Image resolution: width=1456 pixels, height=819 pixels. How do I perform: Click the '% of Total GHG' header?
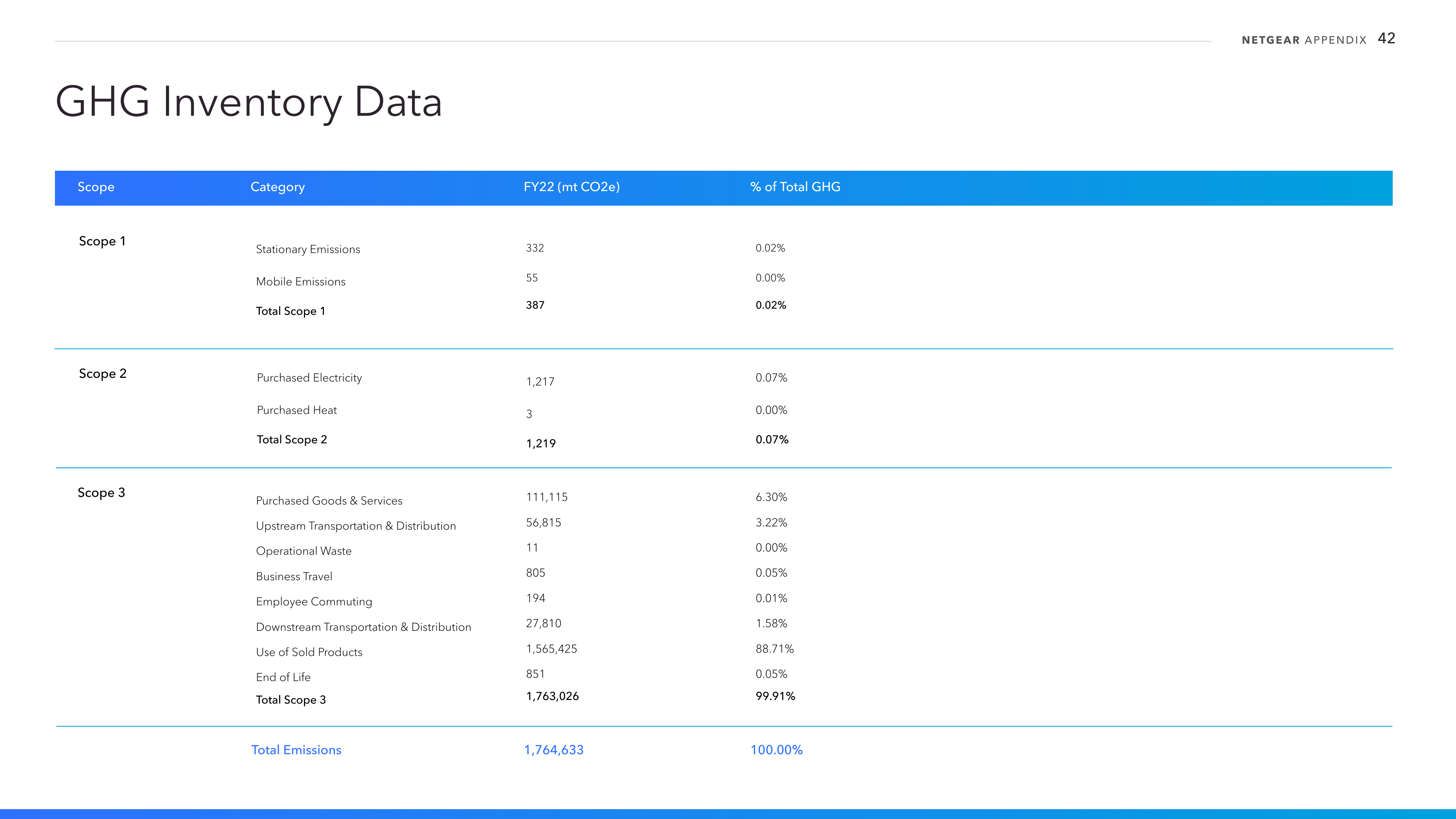click(795, 187)
